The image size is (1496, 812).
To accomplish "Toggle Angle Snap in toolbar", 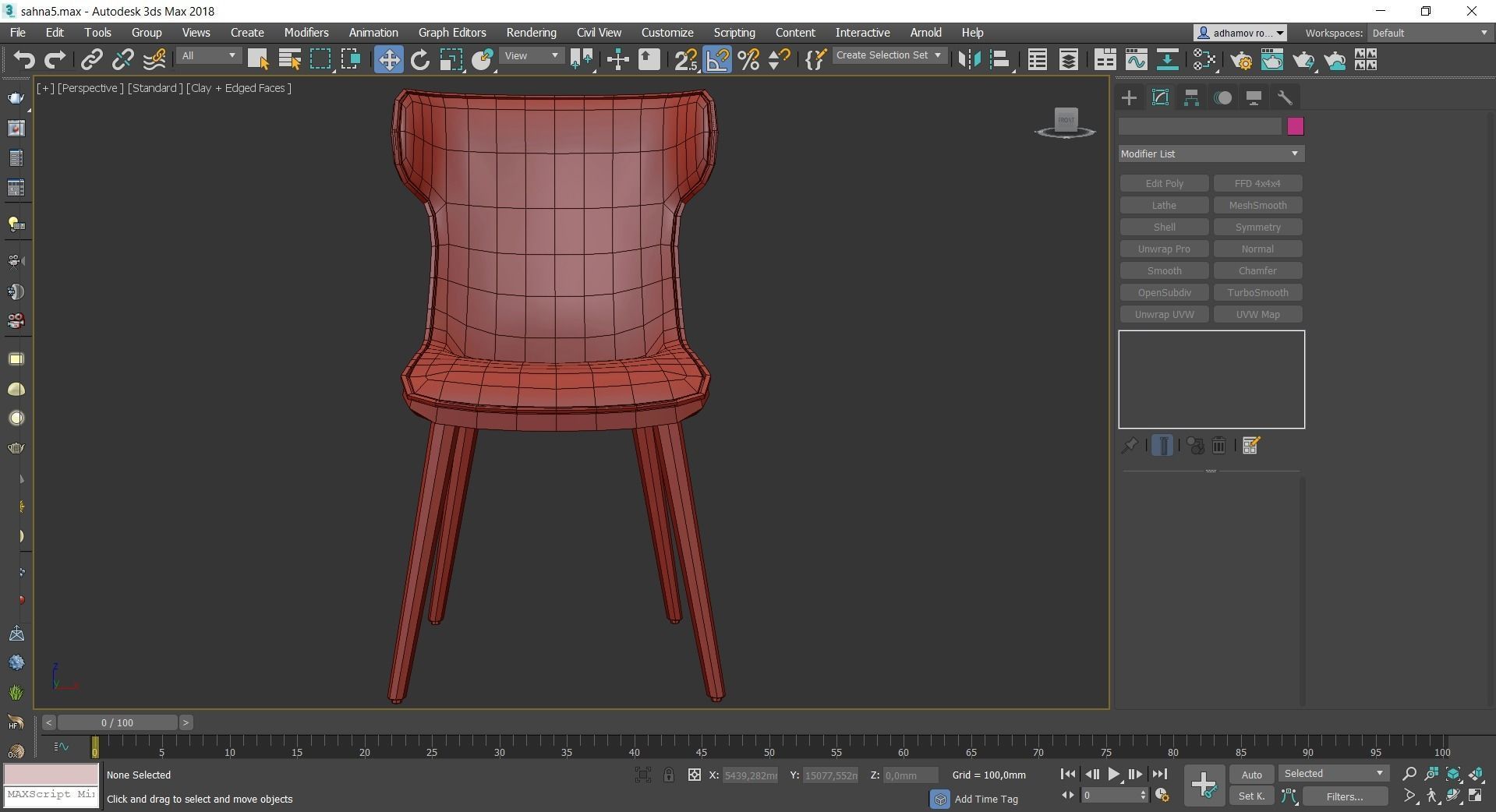I will (x=717, y=59).
